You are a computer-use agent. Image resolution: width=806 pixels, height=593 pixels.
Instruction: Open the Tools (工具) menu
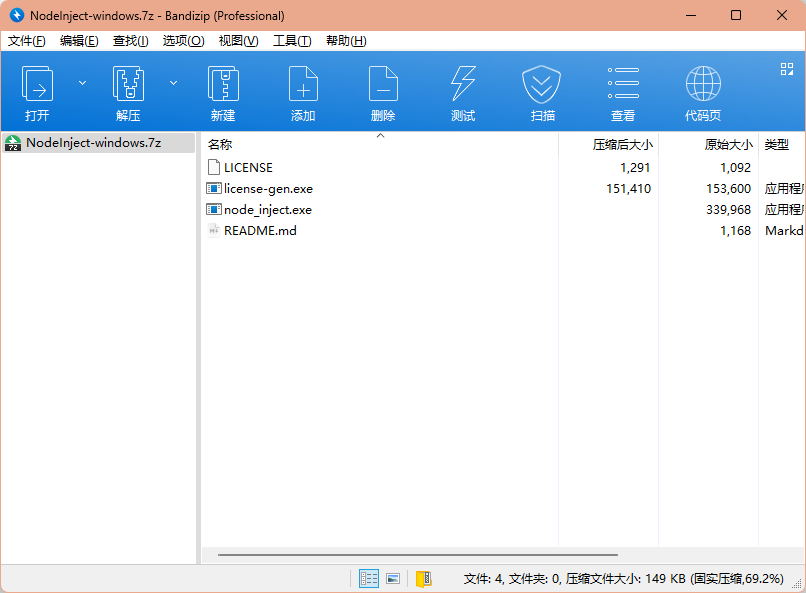point(292,41)
